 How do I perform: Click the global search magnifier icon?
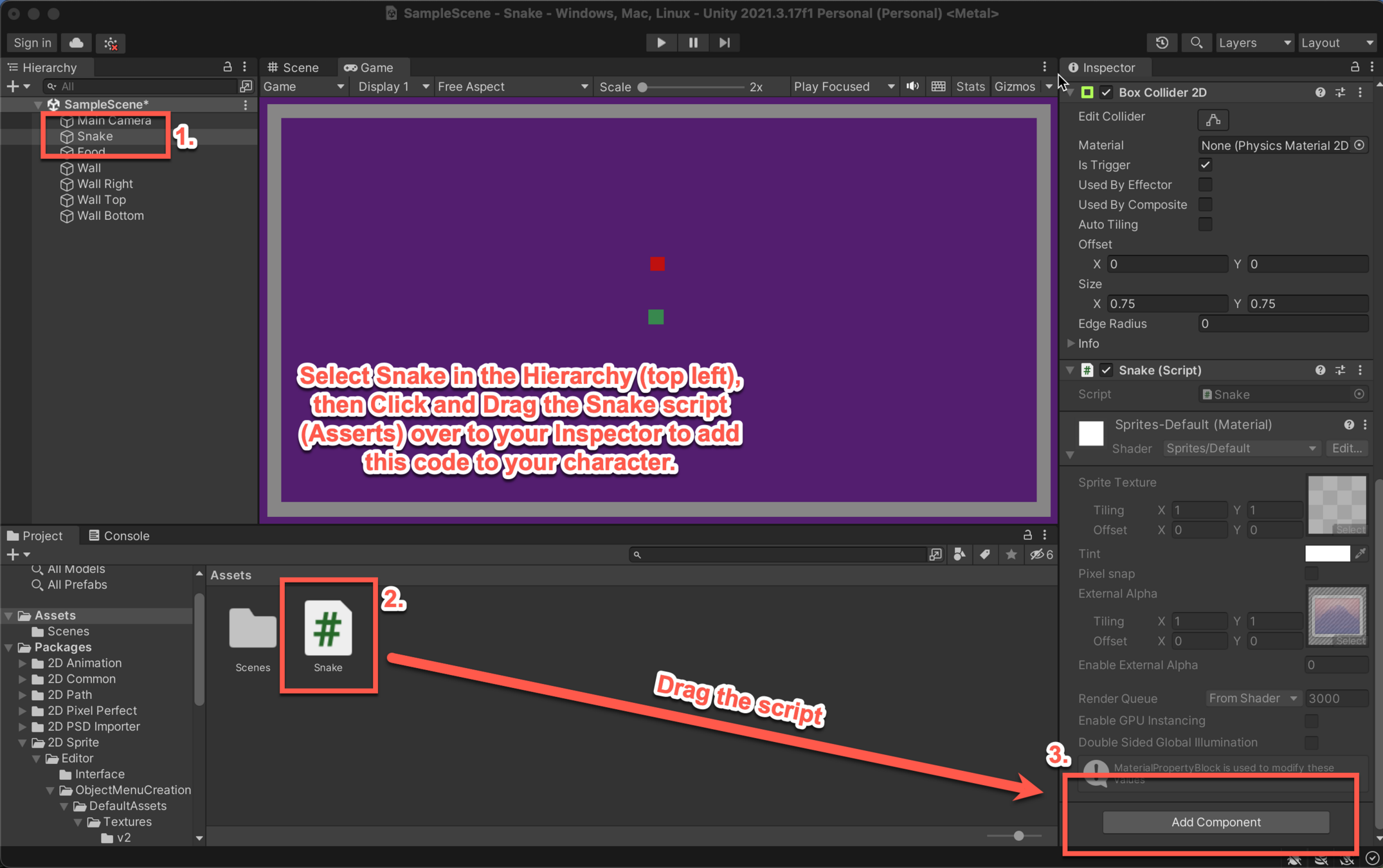click(x=1196, y=42)
